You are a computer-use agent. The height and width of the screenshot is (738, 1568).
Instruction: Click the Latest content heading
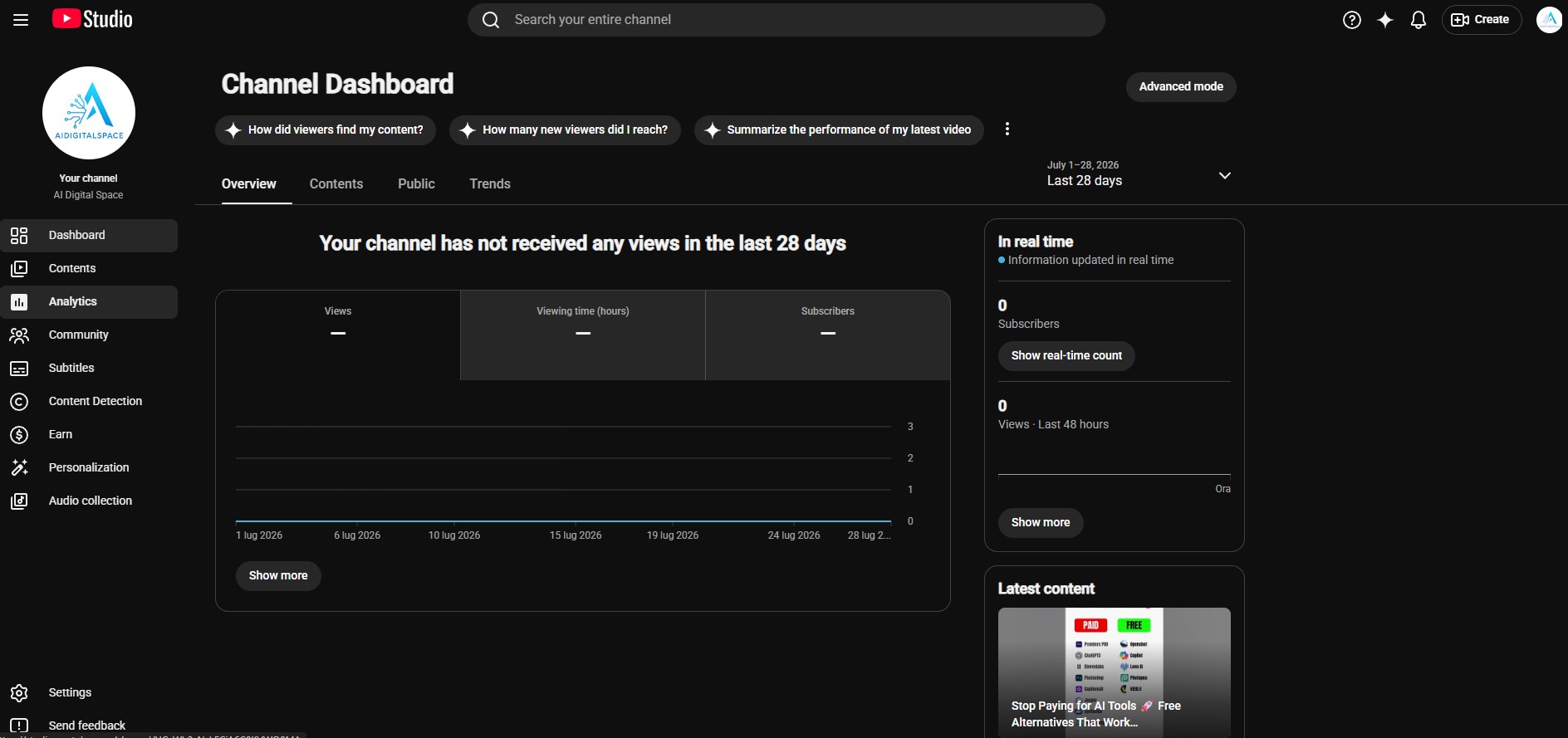click(x=1046, y=589)
